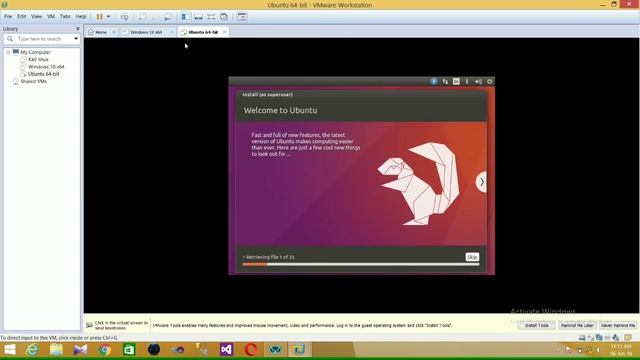Switch to Unity mode
Viewport: 640px width, 360px height.
tap(224, 17)
